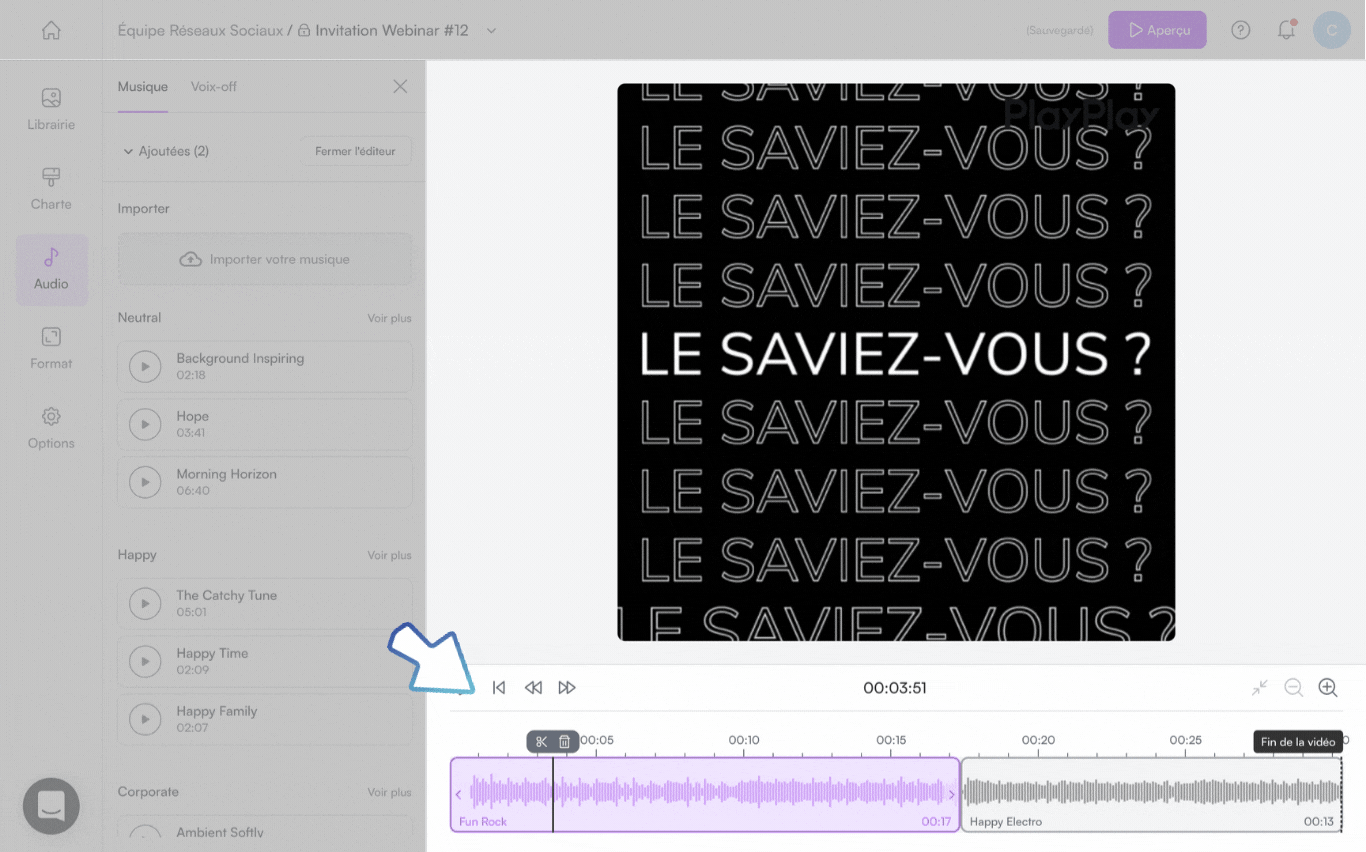Click the Fun Rock right trim handle
The width and height of the screenshot is (1366, 852).
[x=952, y=795]
